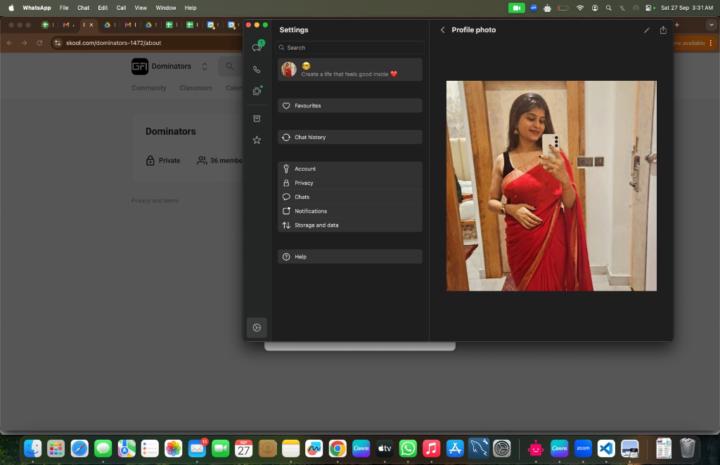Viewport: 720px width, 465px height.
Task: Click the profile card with avatar in settings
Action: point(349,69)
